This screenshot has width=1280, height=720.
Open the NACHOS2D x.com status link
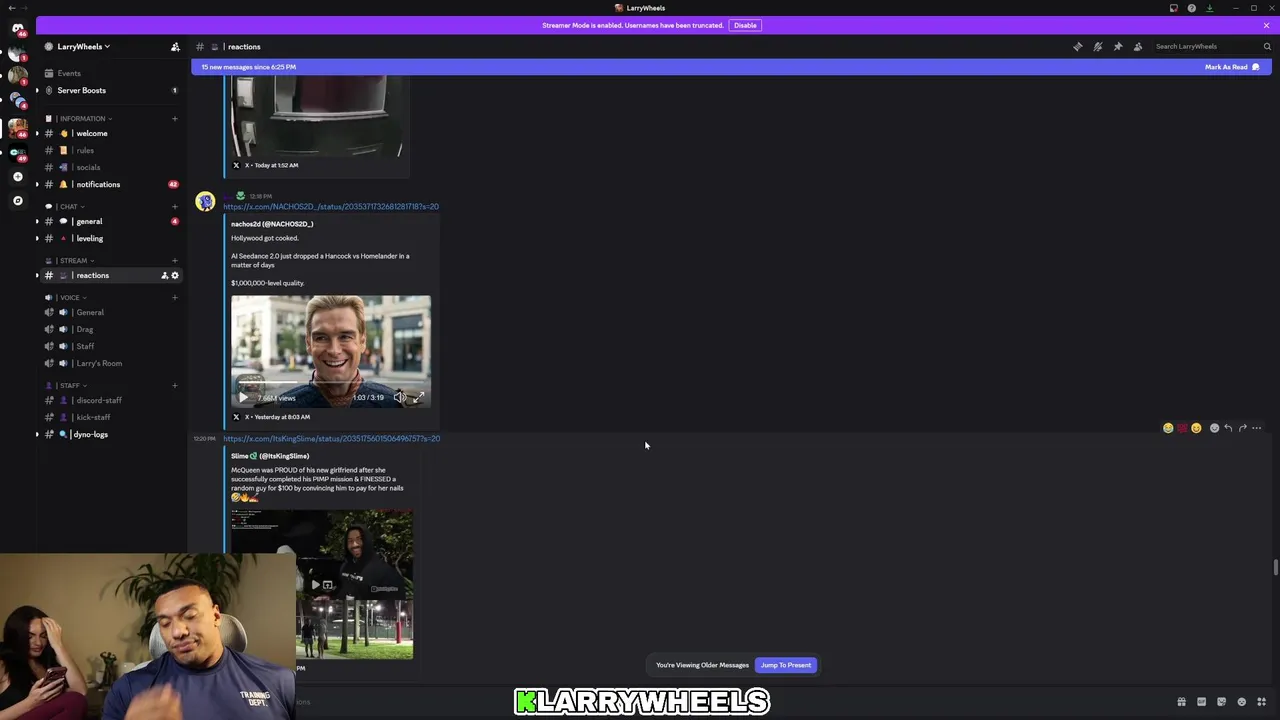331,207
